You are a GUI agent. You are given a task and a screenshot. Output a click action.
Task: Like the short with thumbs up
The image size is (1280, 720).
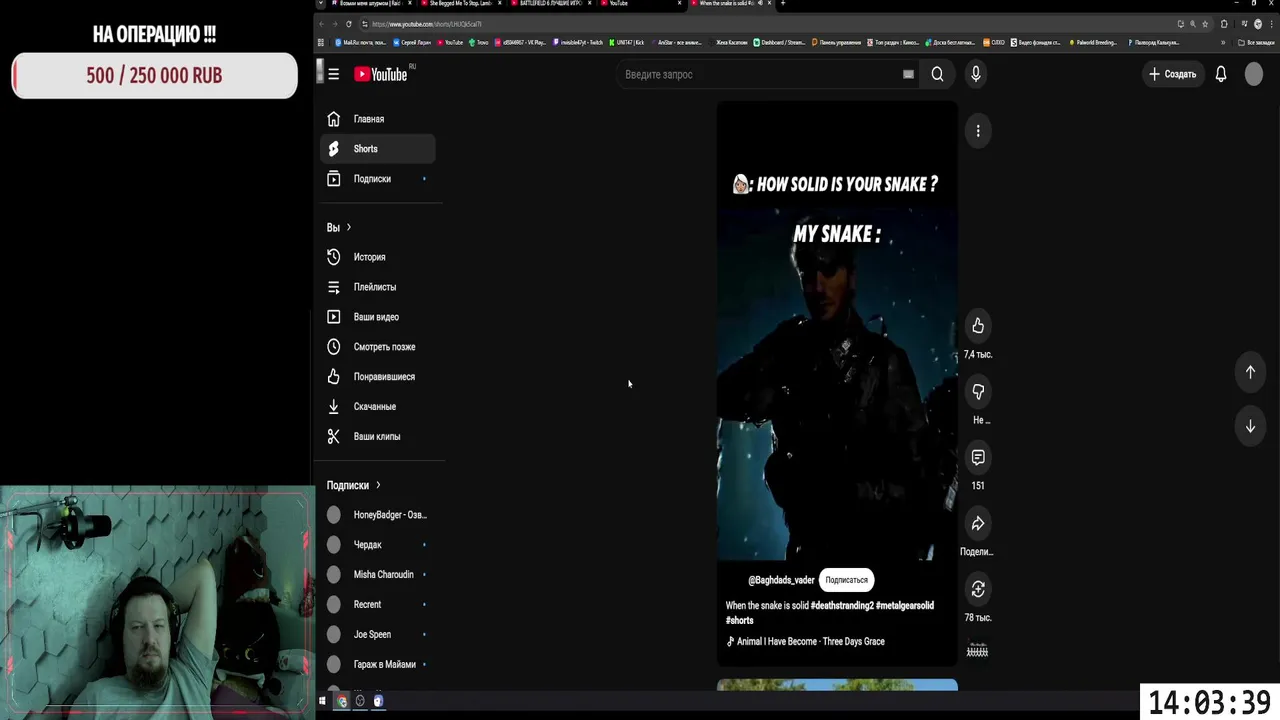click(978, 326)
